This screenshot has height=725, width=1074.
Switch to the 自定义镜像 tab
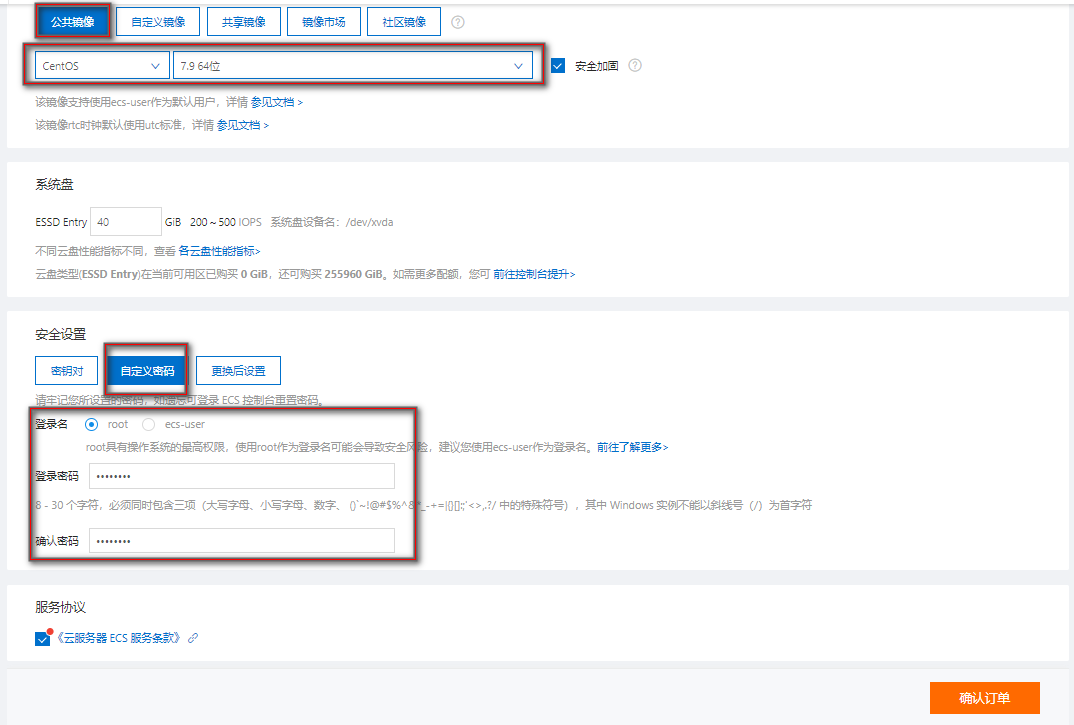pos(156,21)
